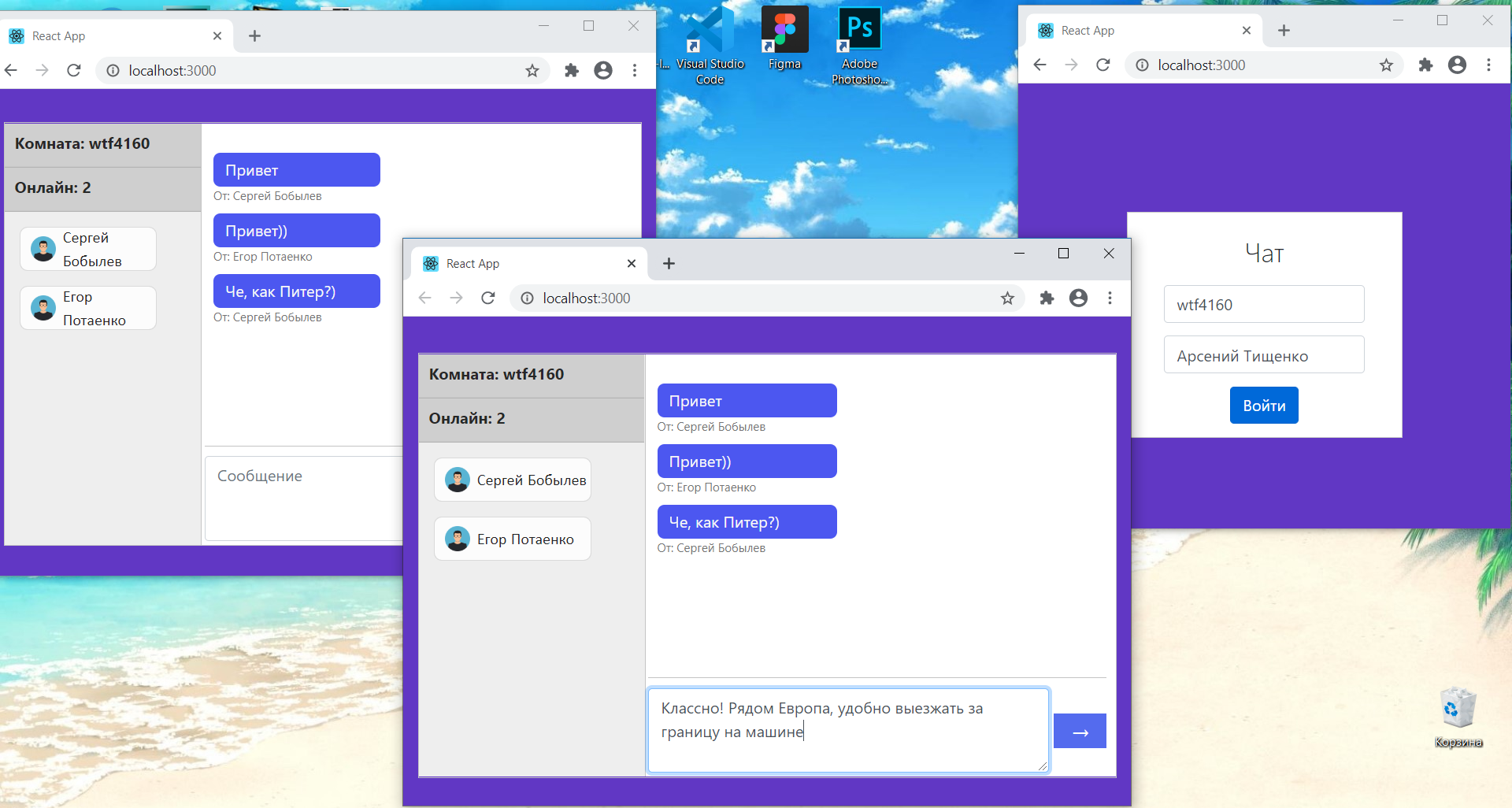Toggle the bookmark star in the front window
Viewport: 1512px width, 808px height.
1007,298
